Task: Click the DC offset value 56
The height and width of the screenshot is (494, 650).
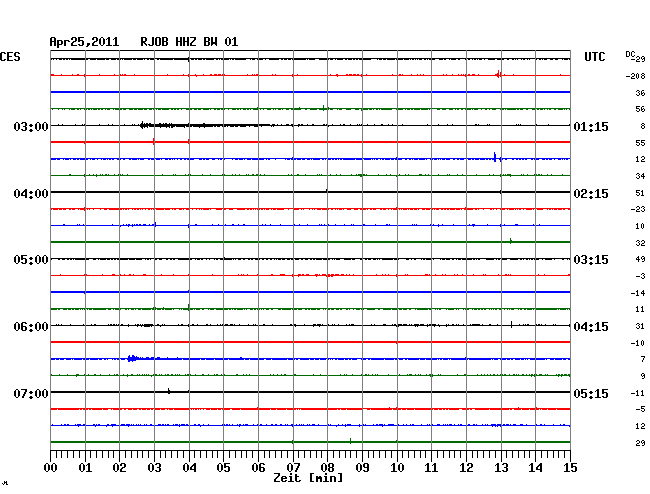Action: pyautogui.click(x=640, y=109)
